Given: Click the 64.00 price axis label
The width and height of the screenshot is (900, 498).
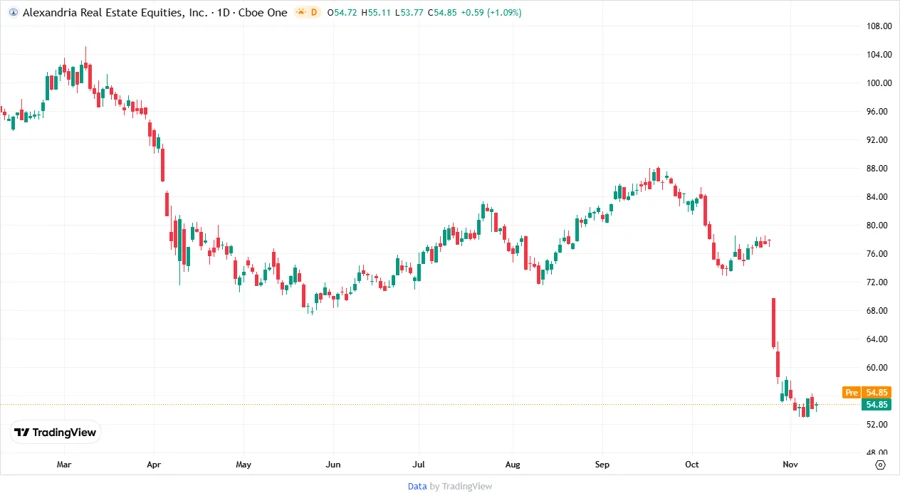Looking at the screenshot, I should click(879, 339).
